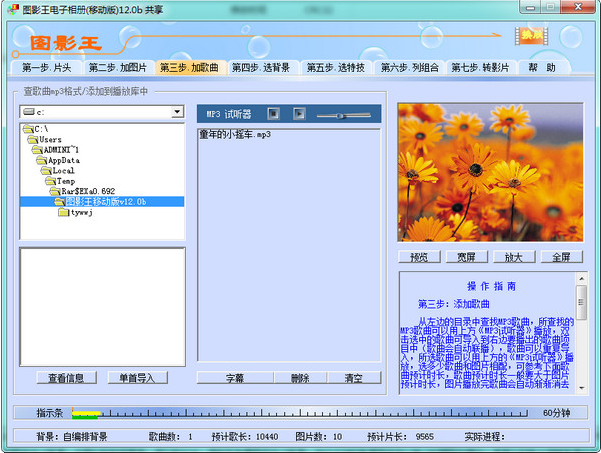Image resolution: width=601 pixels, height=453 pixels.
Task: Switch to 第五步.选特技 tab
Action: point(335,67)
